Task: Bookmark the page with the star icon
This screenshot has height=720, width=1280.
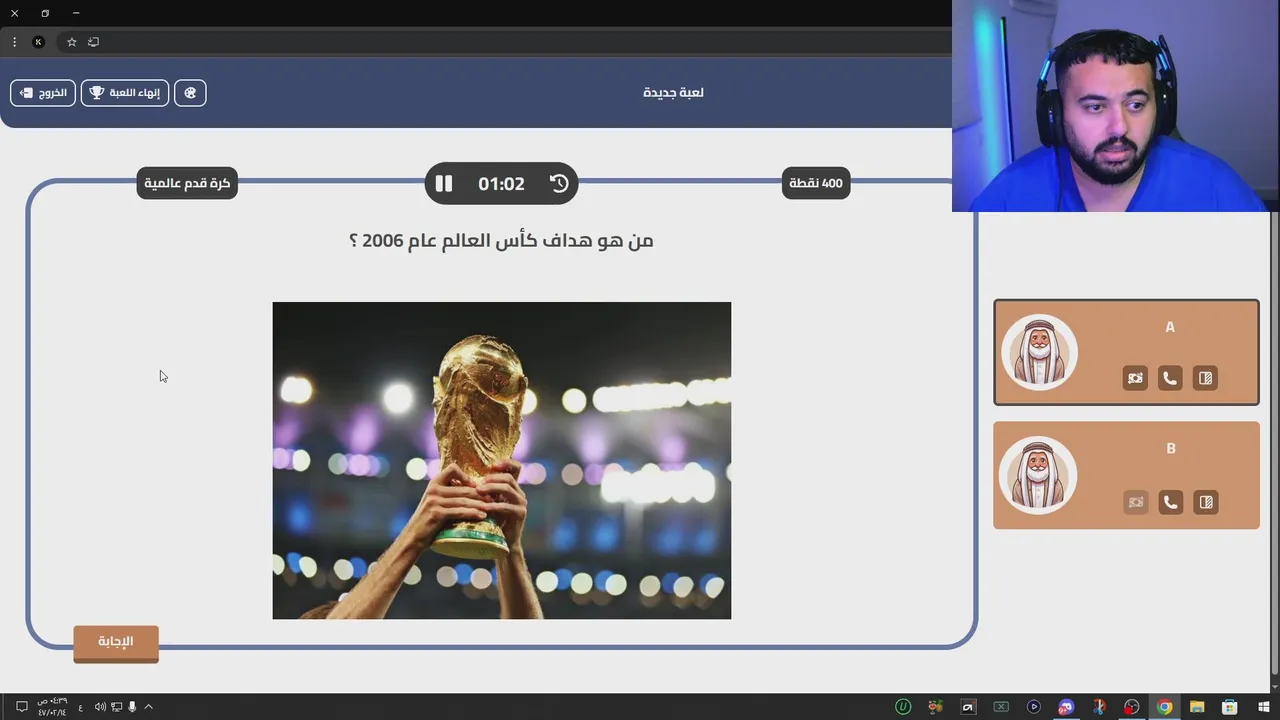Action: (x=72, y=42)
